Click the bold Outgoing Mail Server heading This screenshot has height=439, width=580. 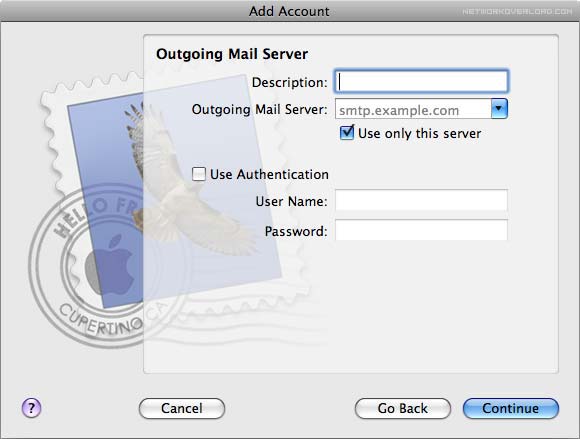[x=232, y=54]
